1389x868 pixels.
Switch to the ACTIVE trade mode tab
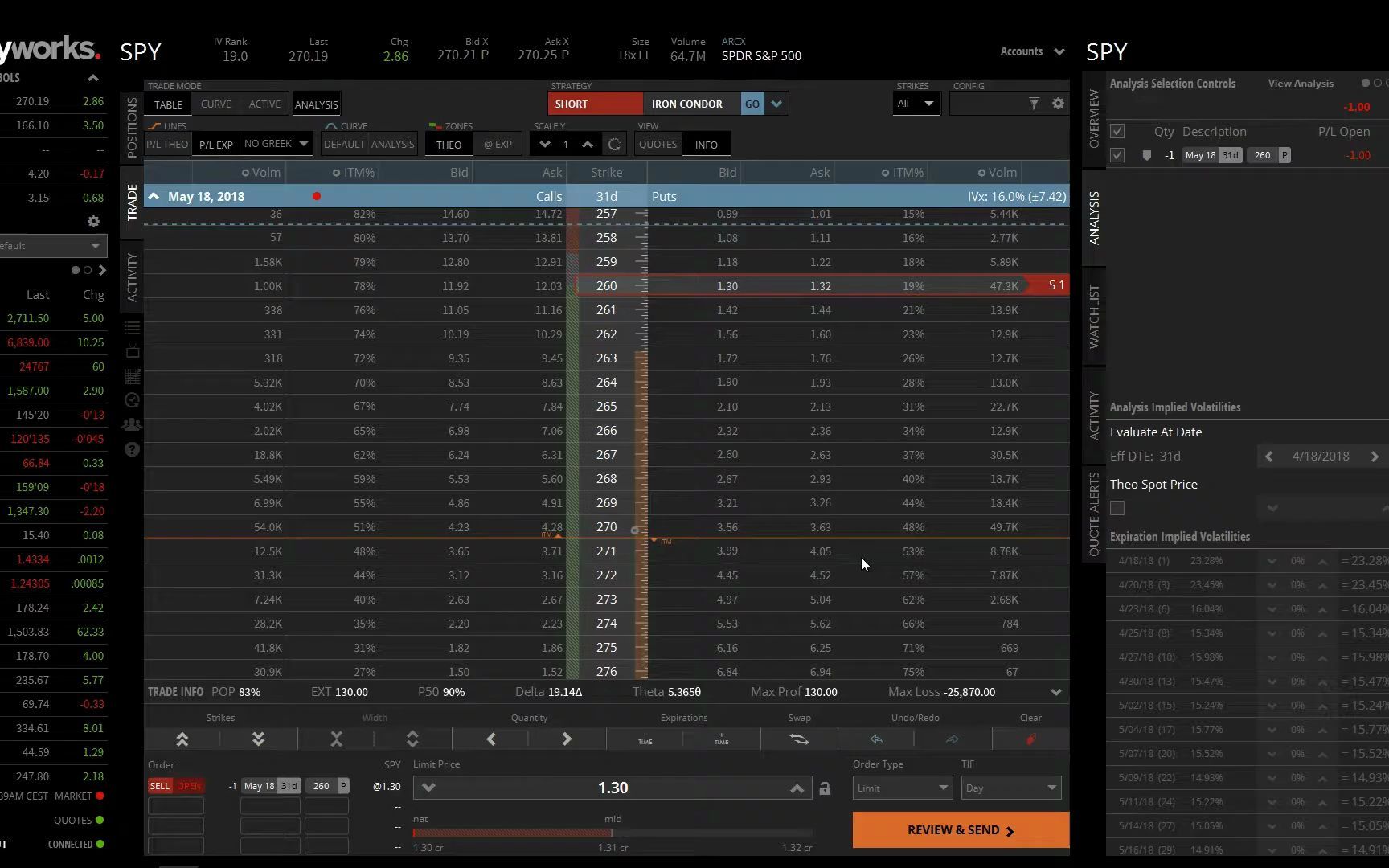pyautogui.click(x=264, y=104)
